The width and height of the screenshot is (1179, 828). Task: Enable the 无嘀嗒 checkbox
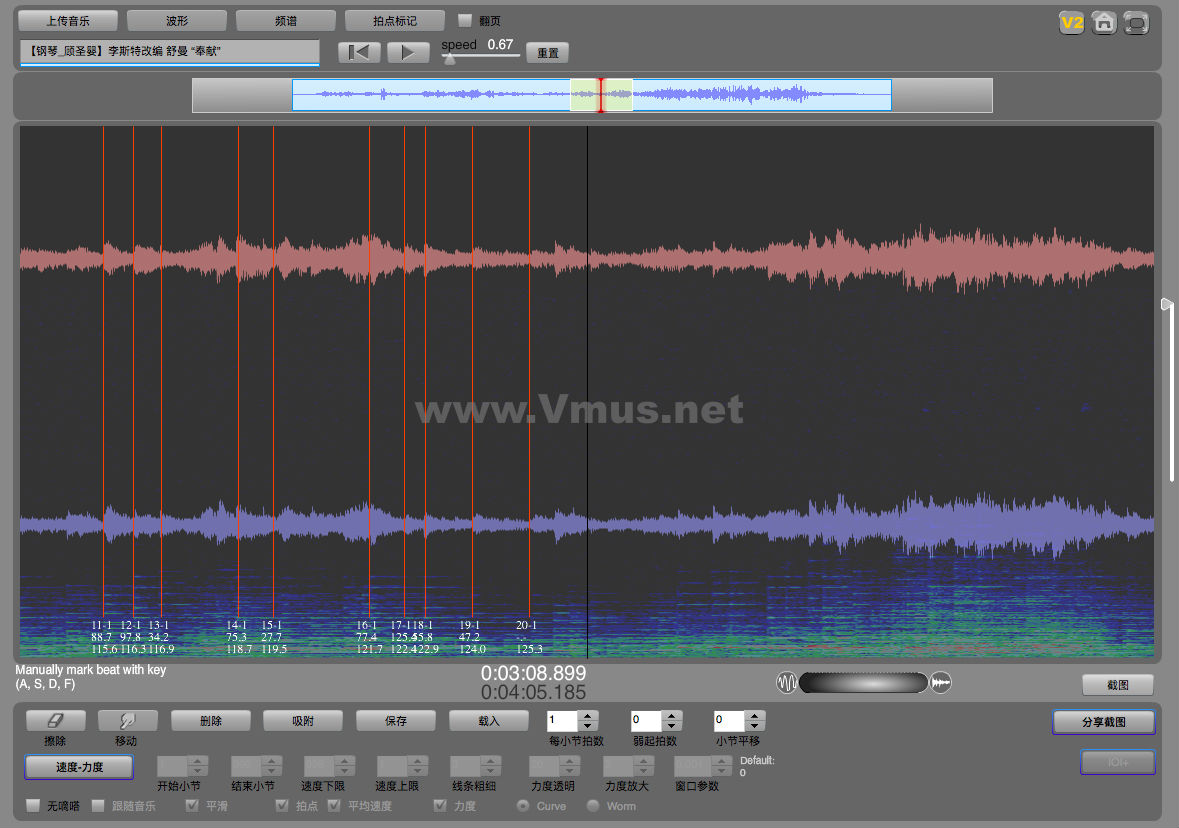[33, 805]
